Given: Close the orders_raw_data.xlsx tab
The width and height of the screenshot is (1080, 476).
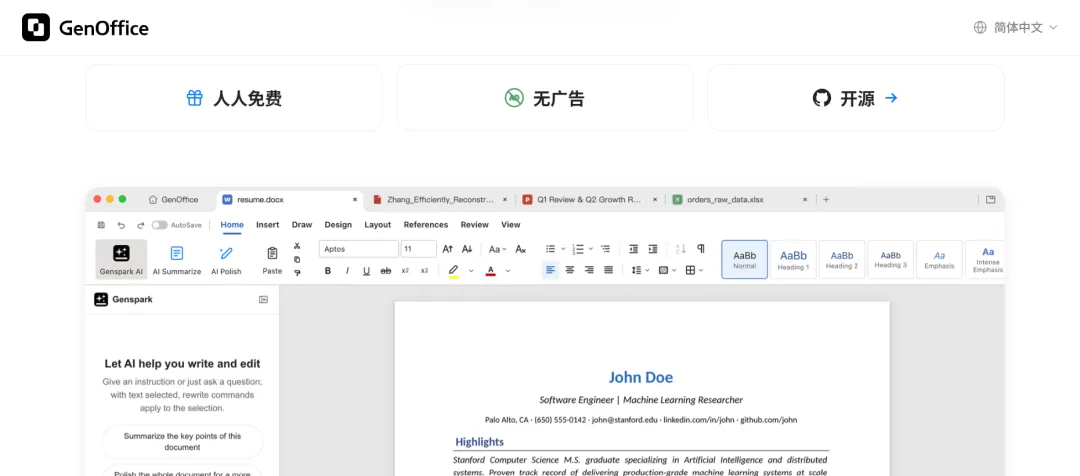Looking at the screenshot, I should tap(804, 200).
